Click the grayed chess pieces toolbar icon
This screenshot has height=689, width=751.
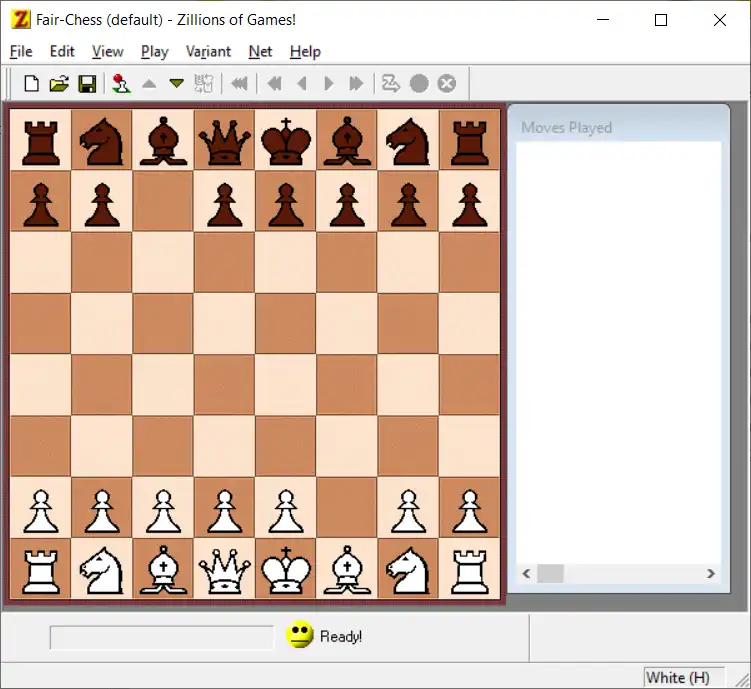[204, 84]
